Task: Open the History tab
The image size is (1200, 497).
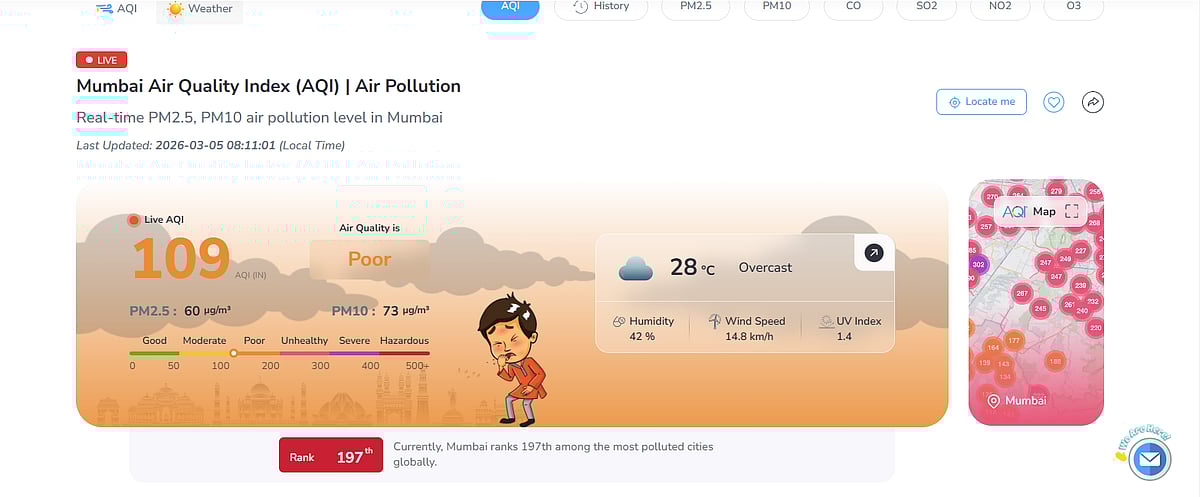Action: click(601, 7)
